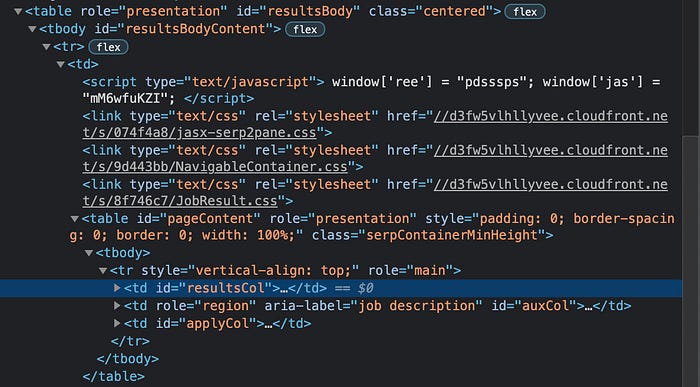Select the closing </tr> tag line
The width and height of the screenshot is (700, 387).
pos(130,341)
